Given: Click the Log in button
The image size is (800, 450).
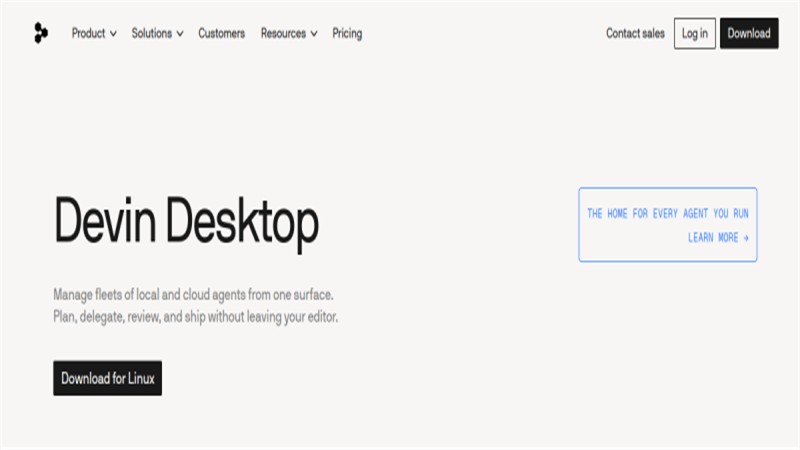Looking at the screenshot, I should [694, 33].
